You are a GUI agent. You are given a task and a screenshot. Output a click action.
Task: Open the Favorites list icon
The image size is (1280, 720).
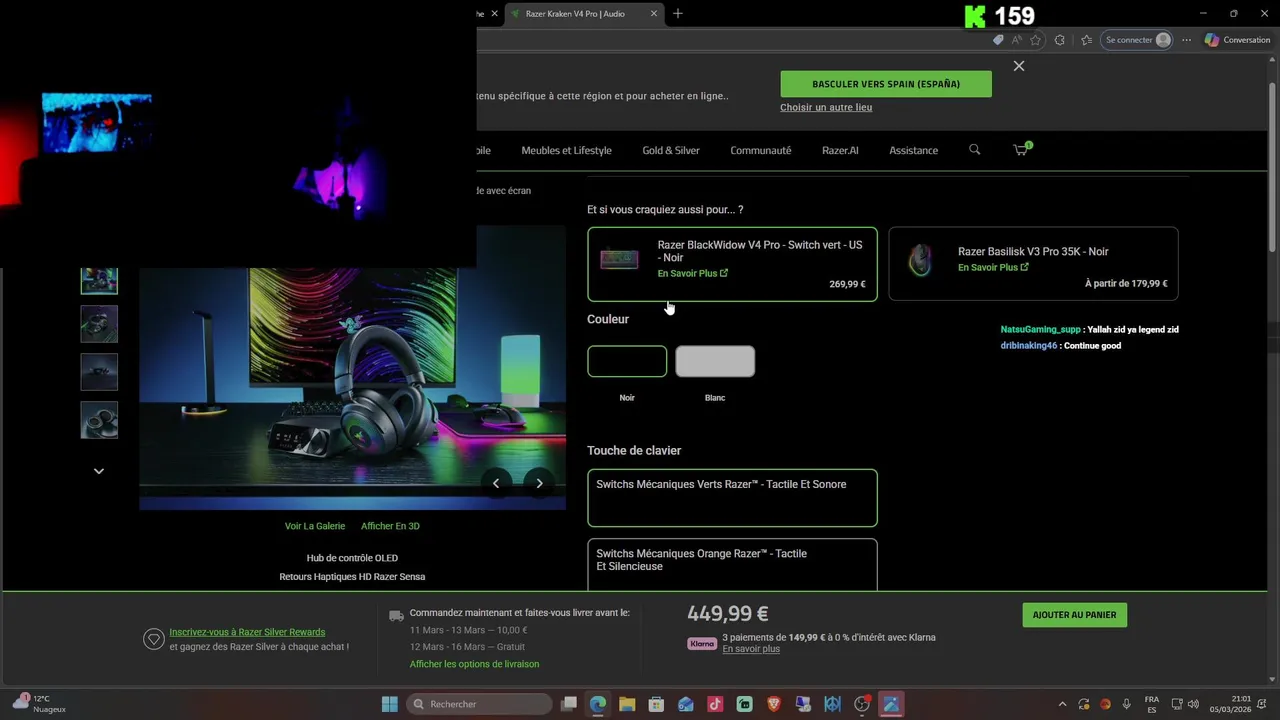[1086, 40]
